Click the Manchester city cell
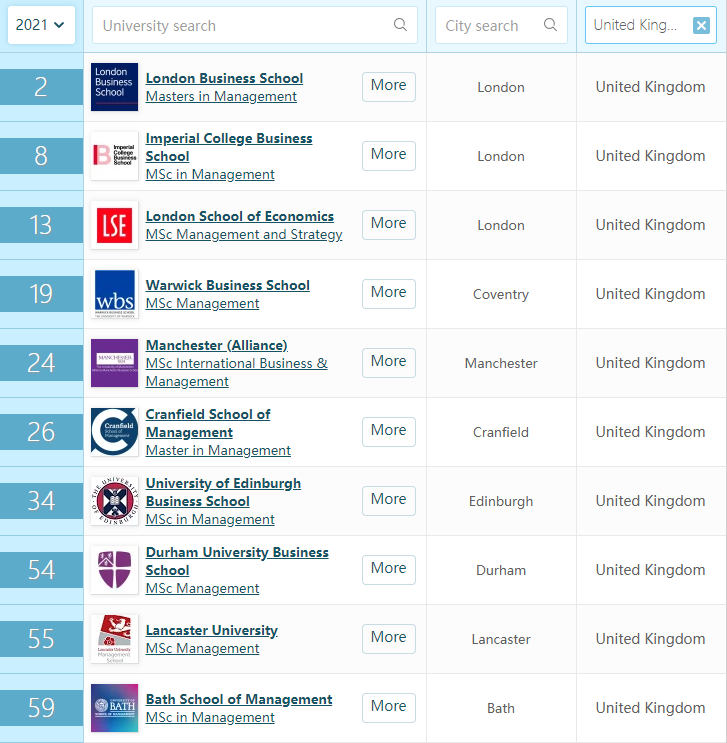Image resolution: width=727 pixels, height=743 pixels. (501, 363)
